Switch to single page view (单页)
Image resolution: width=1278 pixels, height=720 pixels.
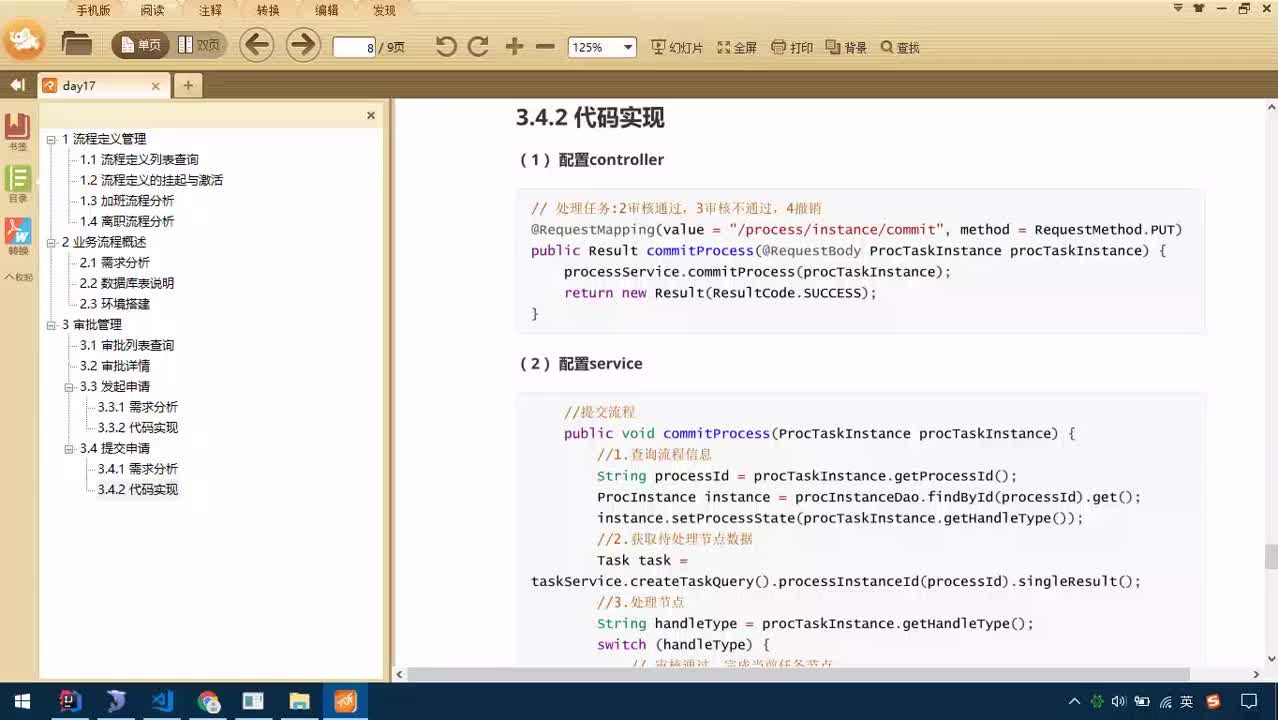pos(140,45)
